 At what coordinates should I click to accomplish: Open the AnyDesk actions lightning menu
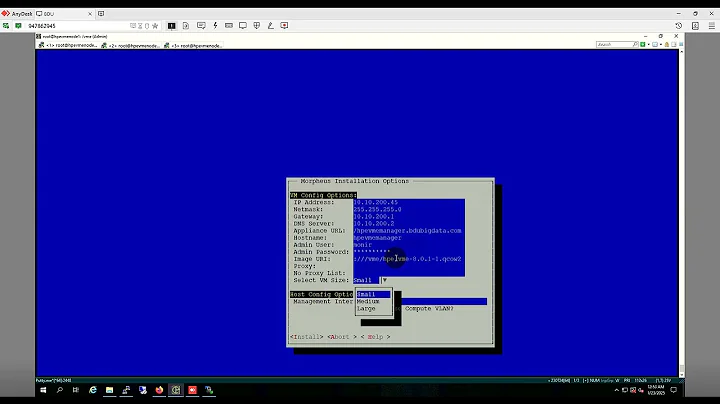pos(215,26)
